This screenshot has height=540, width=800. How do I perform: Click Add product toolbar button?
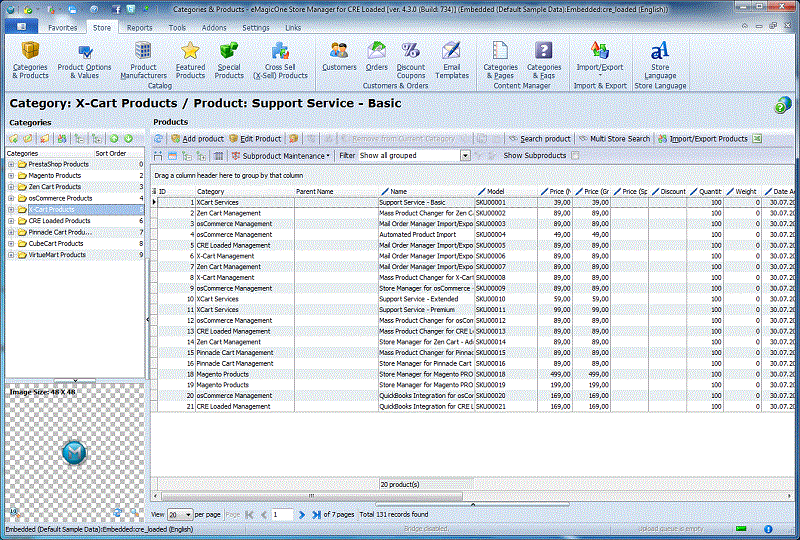tap(197, 139)
